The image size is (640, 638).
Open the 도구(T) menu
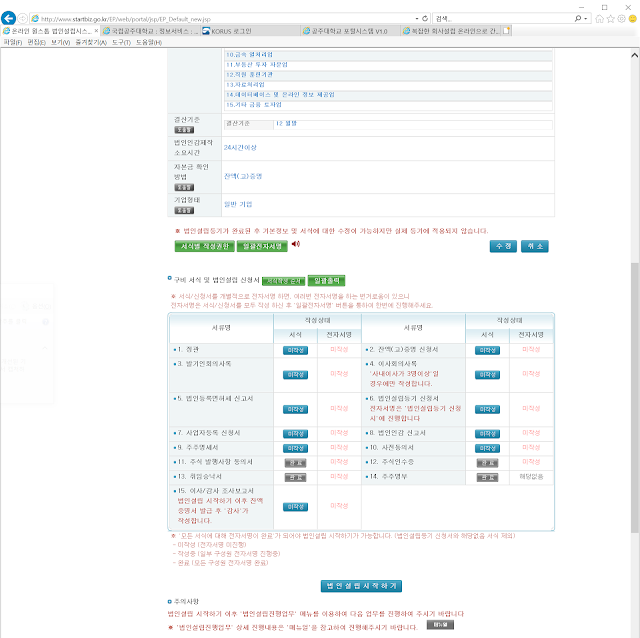121,42
